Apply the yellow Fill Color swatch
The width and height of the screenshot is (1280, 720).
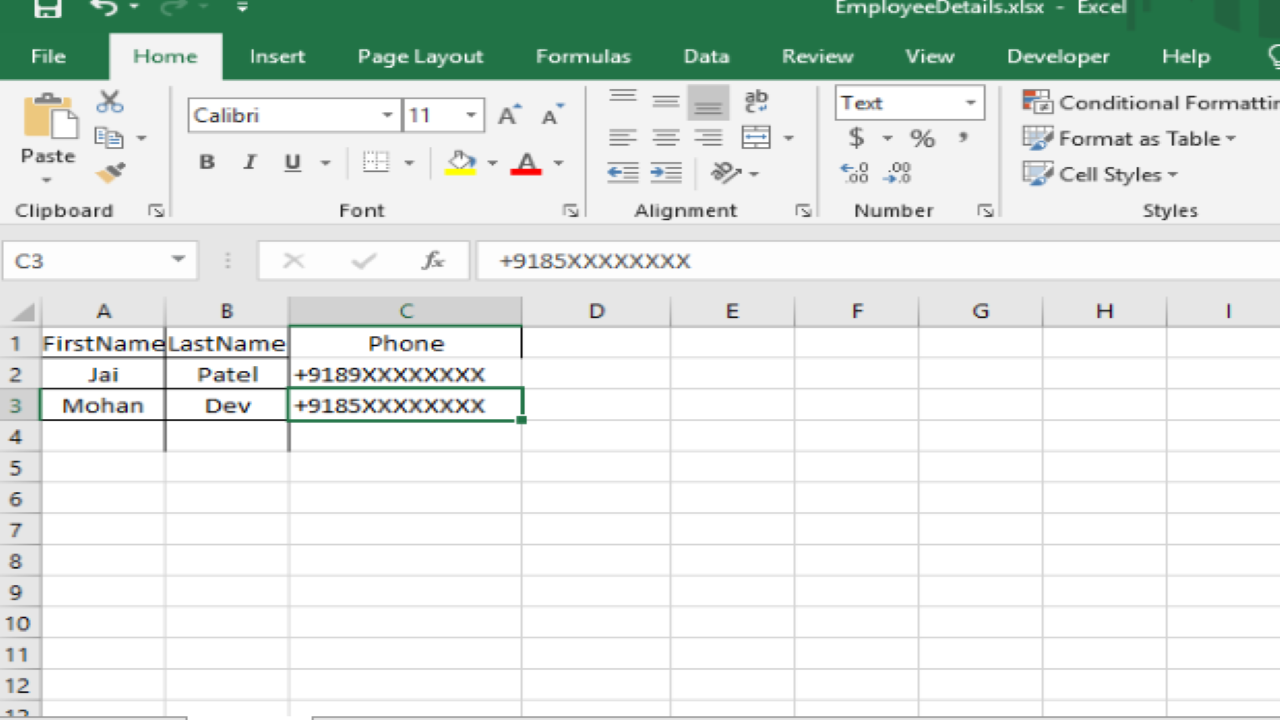[x=460, y=163]
